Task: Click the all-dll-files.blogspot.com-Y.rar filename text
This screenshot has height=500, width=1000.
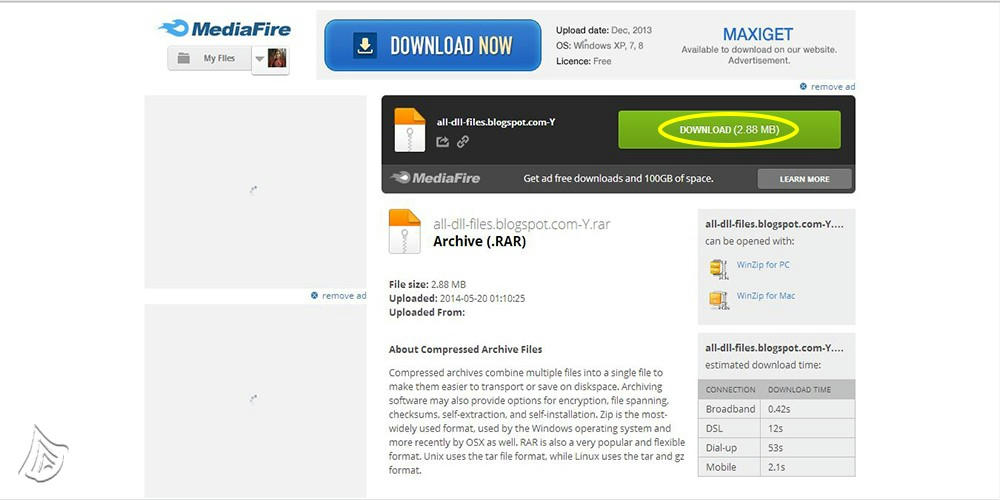Action: click(x=522, y=224)
